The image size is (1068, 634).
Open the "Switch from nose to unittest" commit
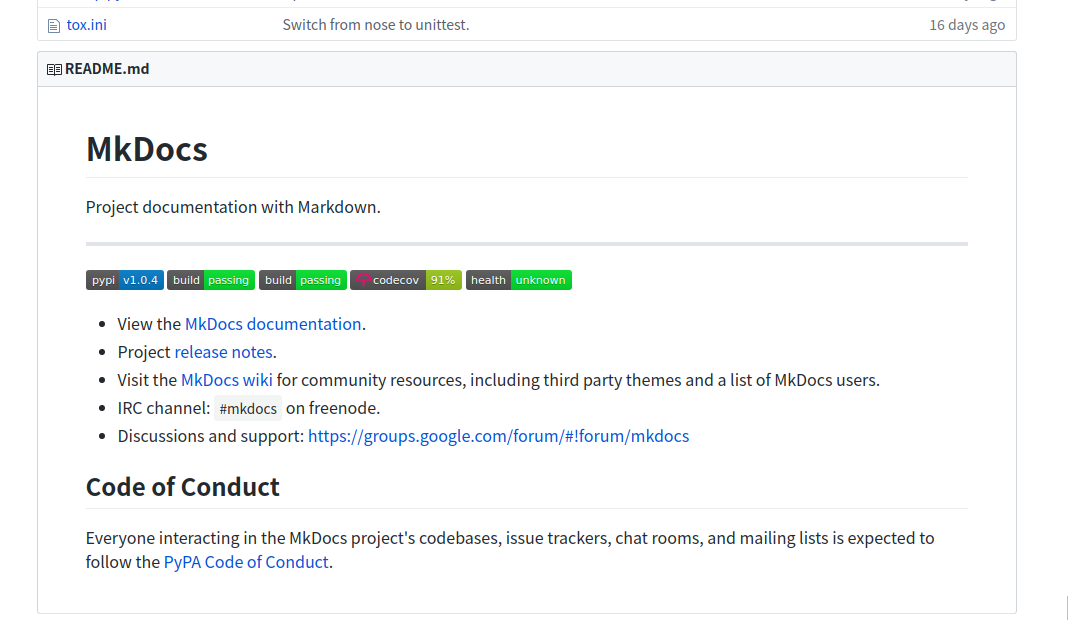376,25
